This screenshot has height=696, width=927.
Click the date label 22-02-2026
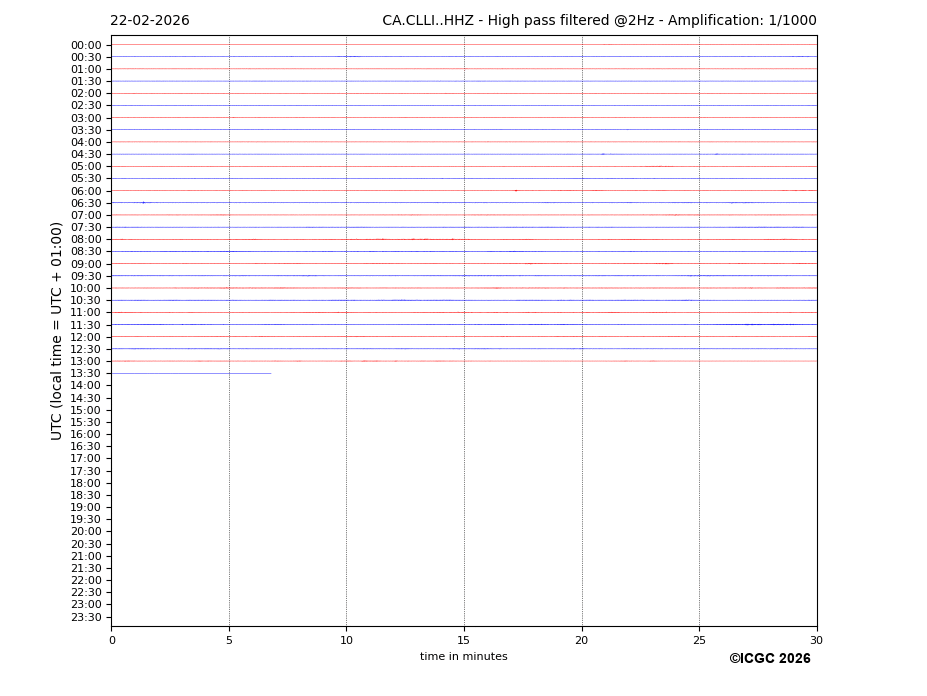coord(149,21)
